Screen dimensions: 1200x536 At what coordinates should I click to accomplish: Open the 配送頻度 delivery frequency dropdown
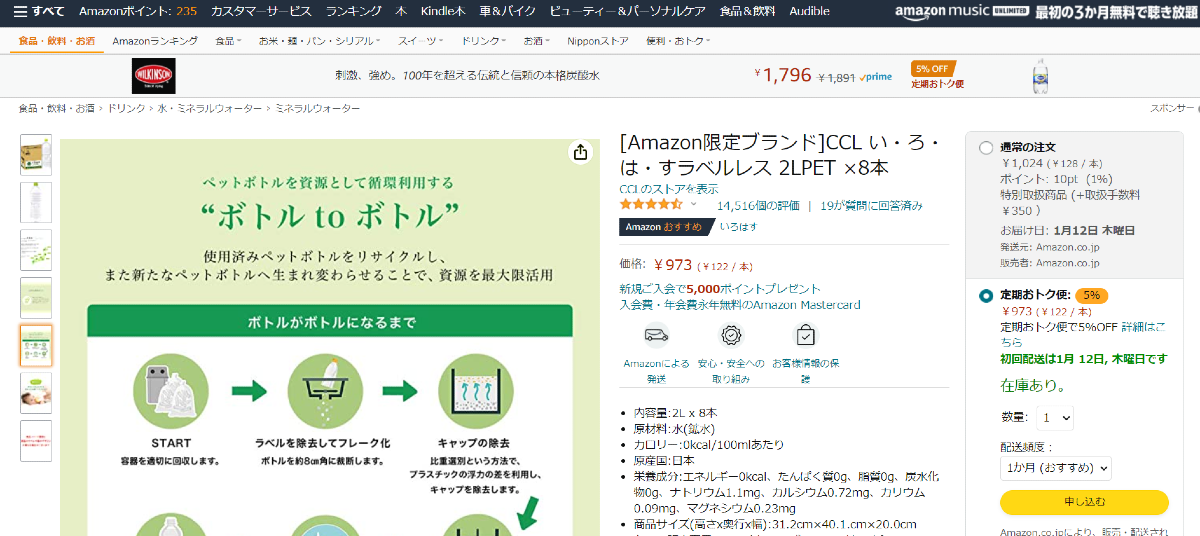click(x=1055, y=468)
